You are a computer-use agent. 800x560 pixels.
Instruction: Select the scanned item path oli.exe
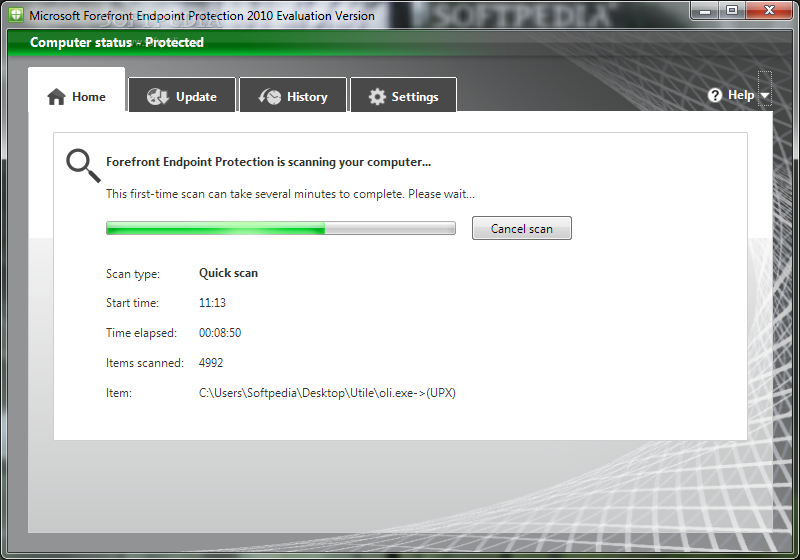tap(327, 393)
